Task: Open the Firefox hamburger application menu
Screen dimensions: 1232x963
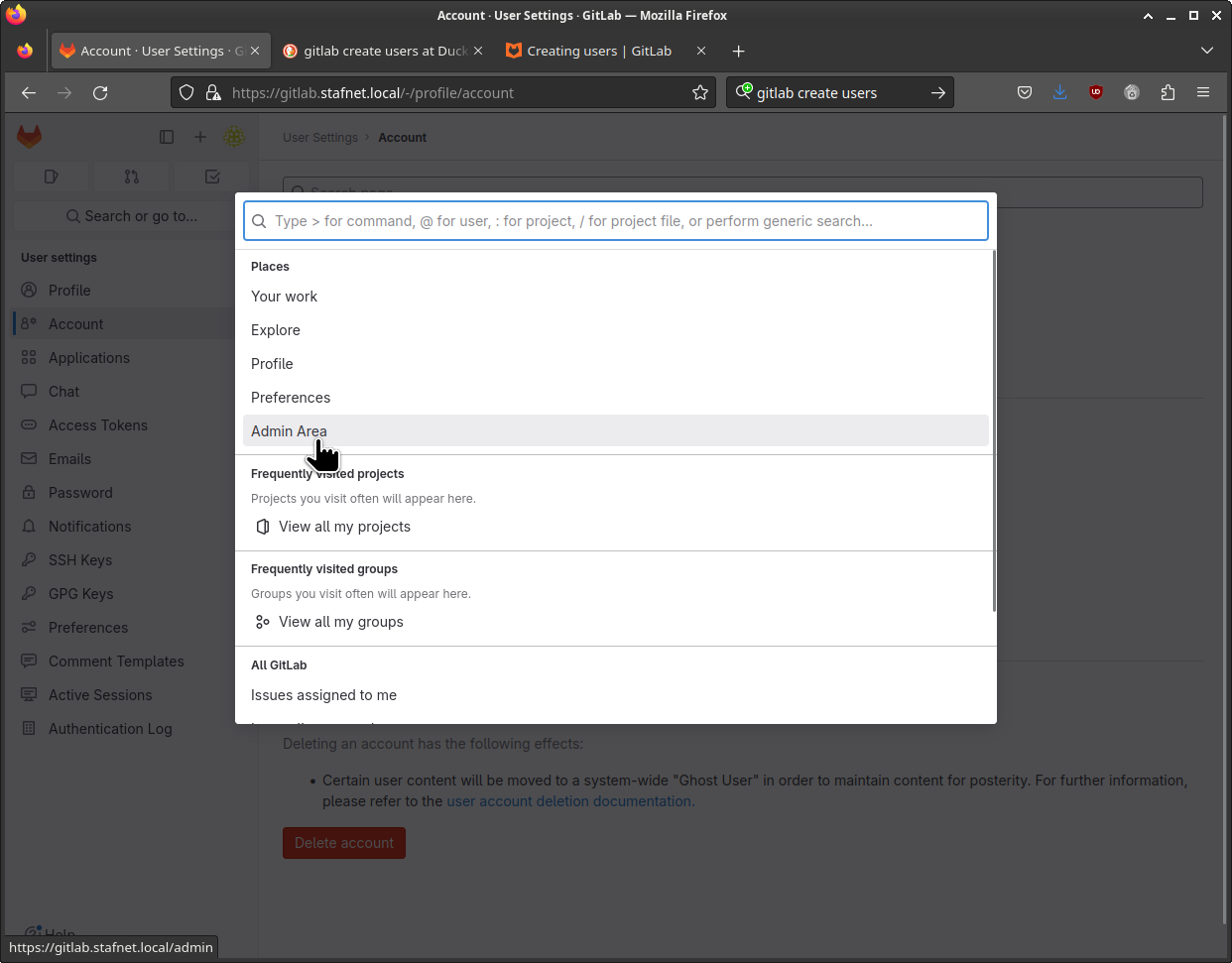Action: click(x=1203, y=92)
